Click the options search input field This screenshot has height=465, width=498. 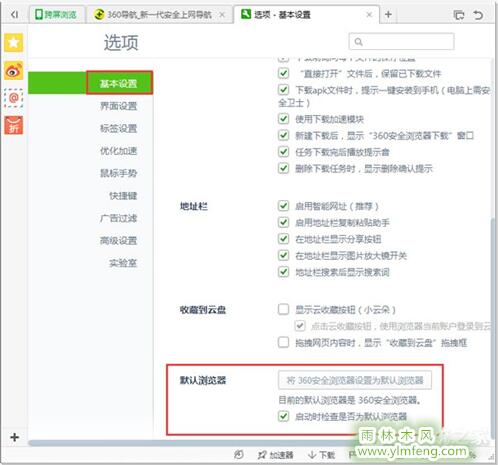(x=401, y=42)
